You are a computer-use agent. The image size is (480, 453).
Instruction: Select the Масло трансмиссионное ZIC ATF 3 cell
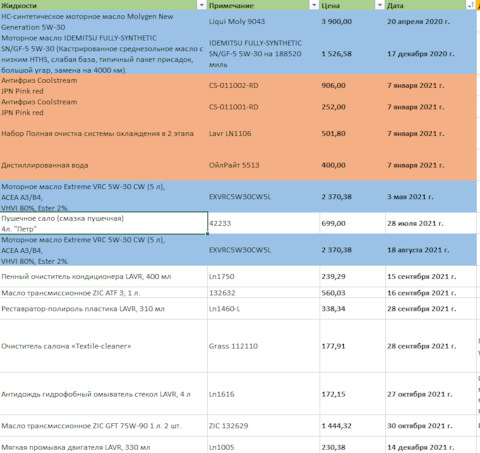(x=103, y=292)
